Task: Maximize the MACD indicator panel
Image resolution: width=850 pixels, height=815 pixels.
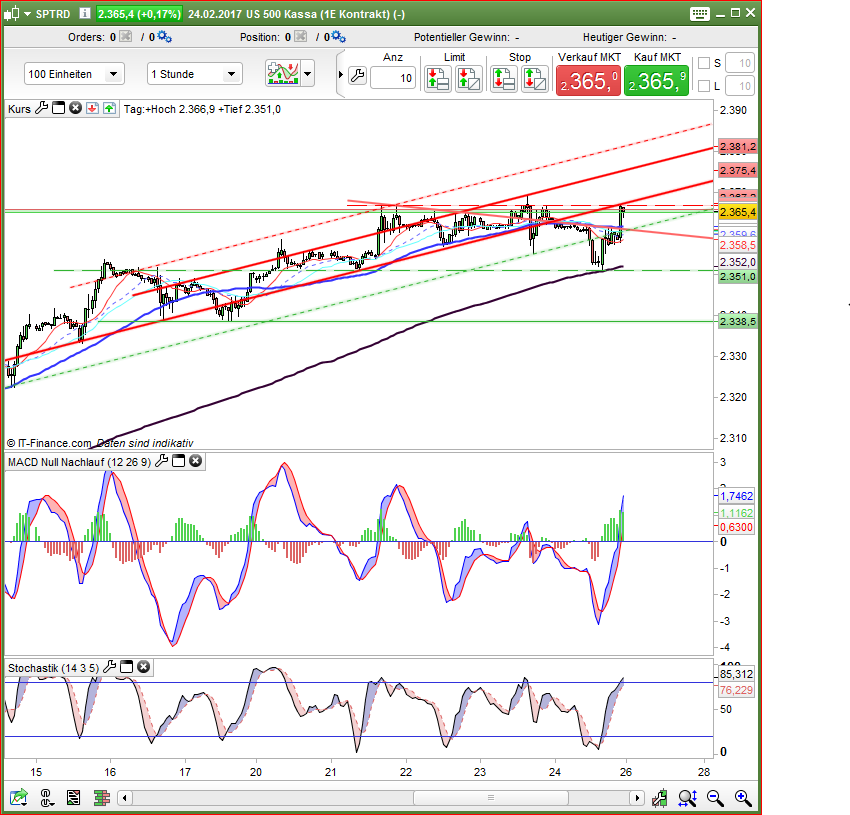Action: 178,461
